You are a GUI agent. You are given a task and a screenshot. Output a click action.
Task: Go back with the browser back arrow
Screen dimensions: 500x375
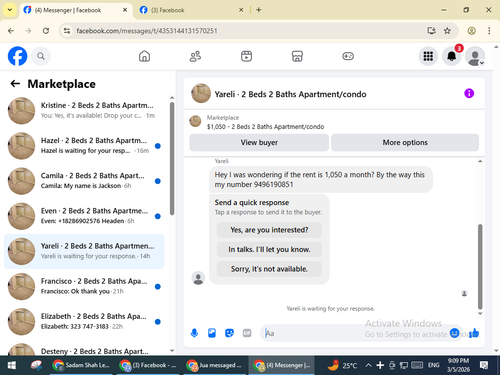point(11,31)
